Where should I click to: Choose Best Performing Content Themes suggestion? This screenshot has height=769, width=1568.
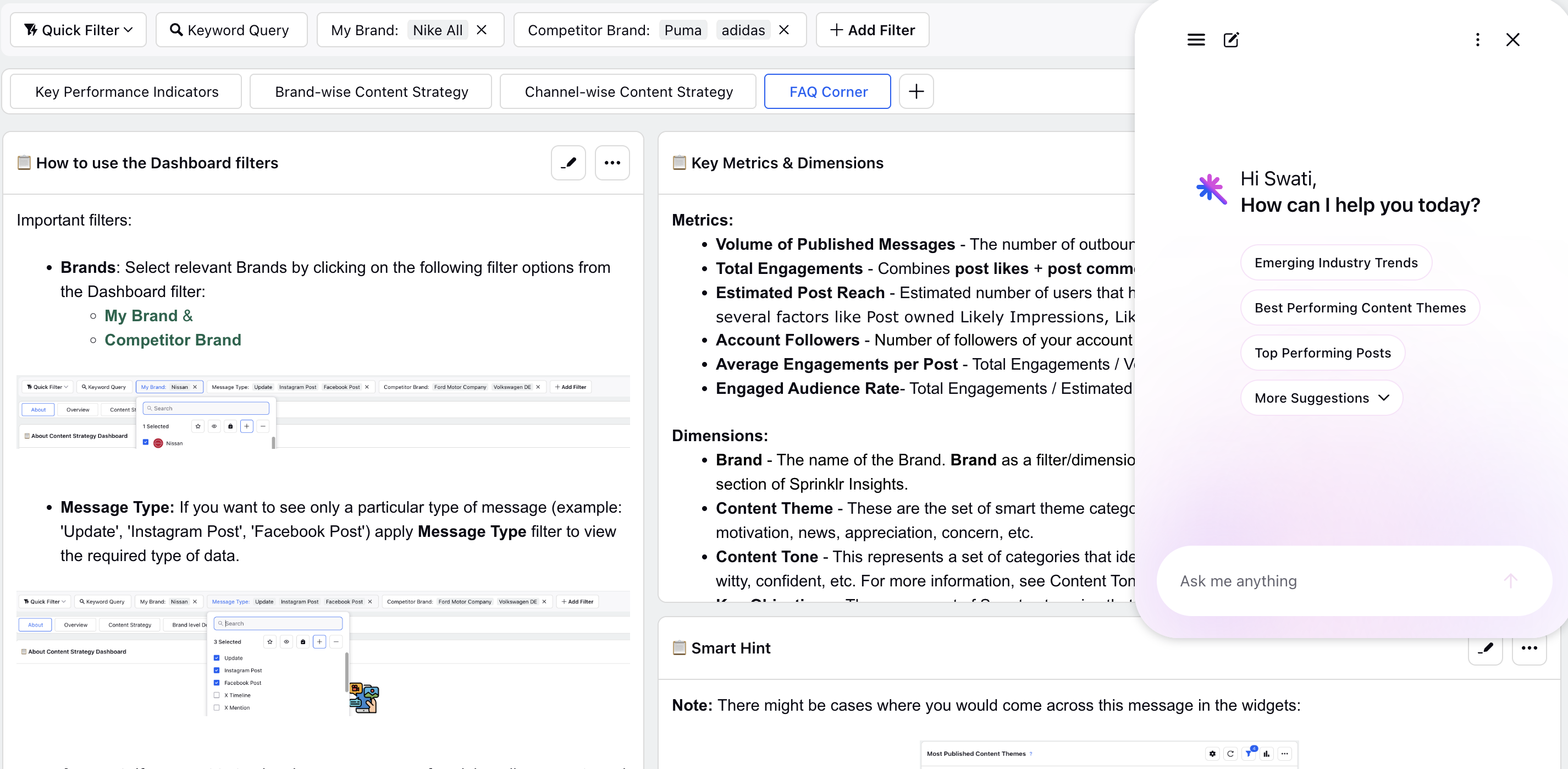(1360, 307)
